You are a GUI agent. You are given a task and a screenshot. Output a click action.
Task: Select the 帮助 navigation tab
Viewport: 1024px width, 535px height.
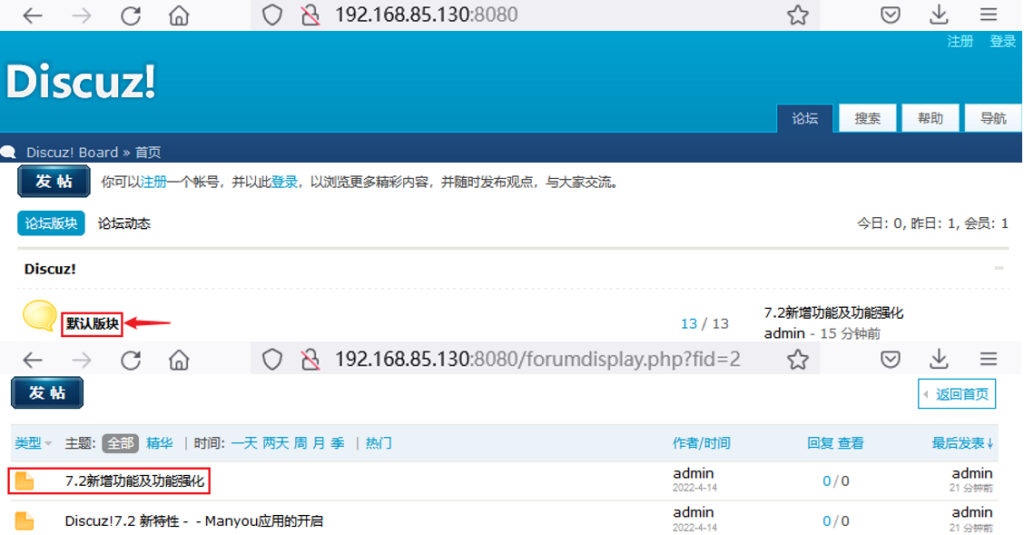(x=930, y=118)
